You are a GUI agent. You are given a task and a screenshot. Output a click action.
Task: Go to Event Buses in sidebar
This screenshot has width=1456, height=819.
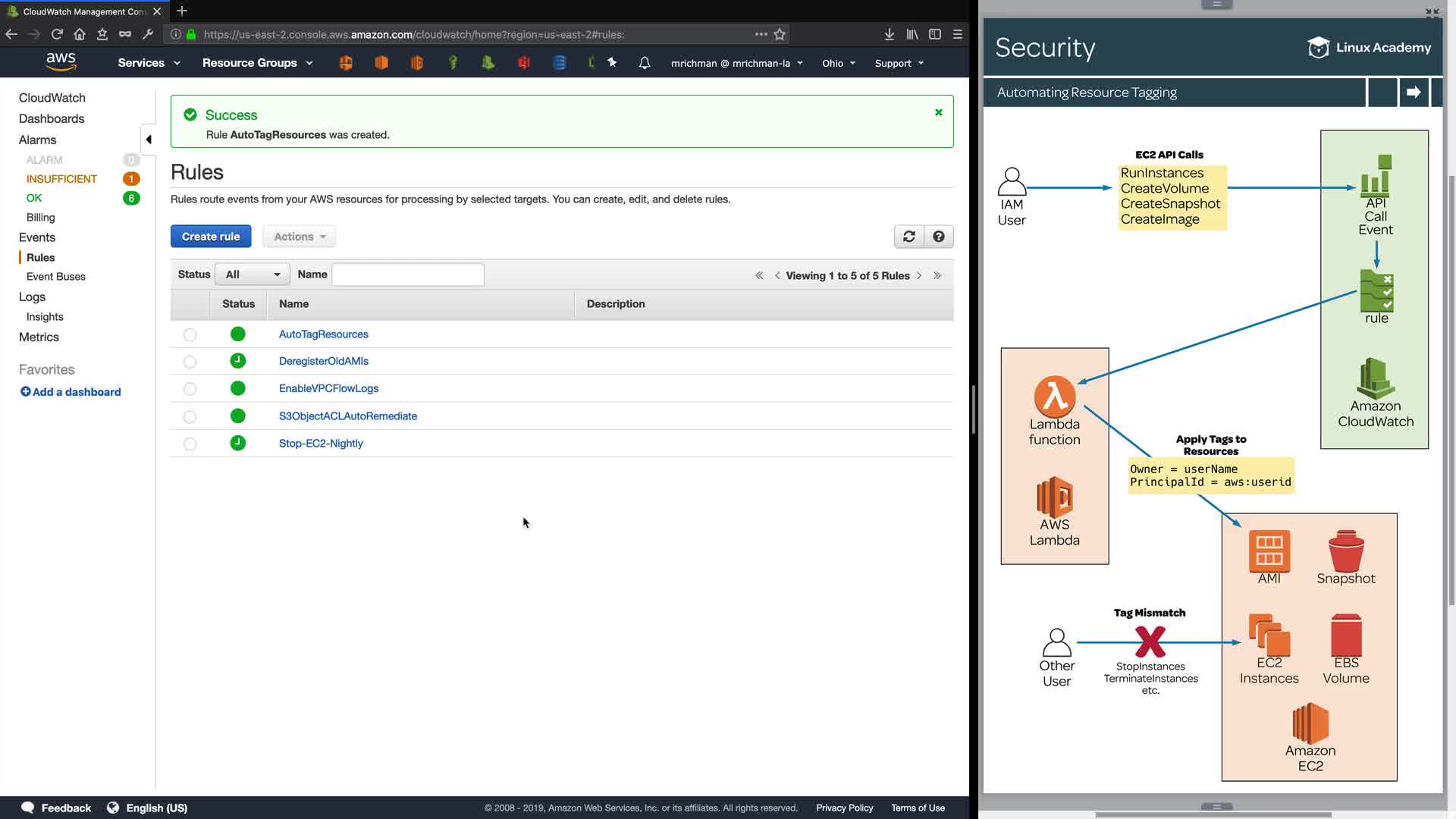click(55, 277)
